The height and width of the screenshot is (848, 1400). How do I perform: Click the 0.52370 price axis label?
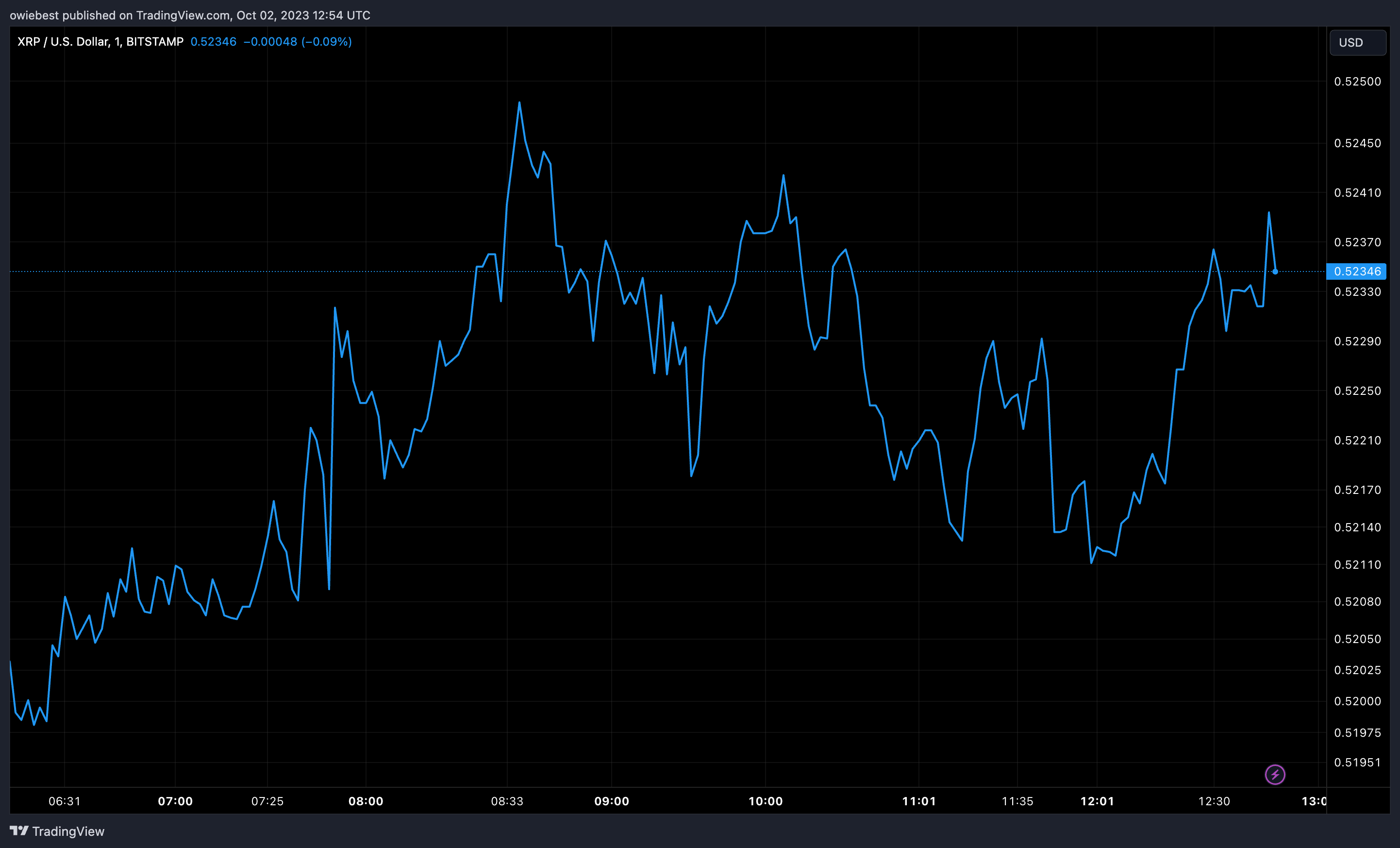click(1357, 242)
